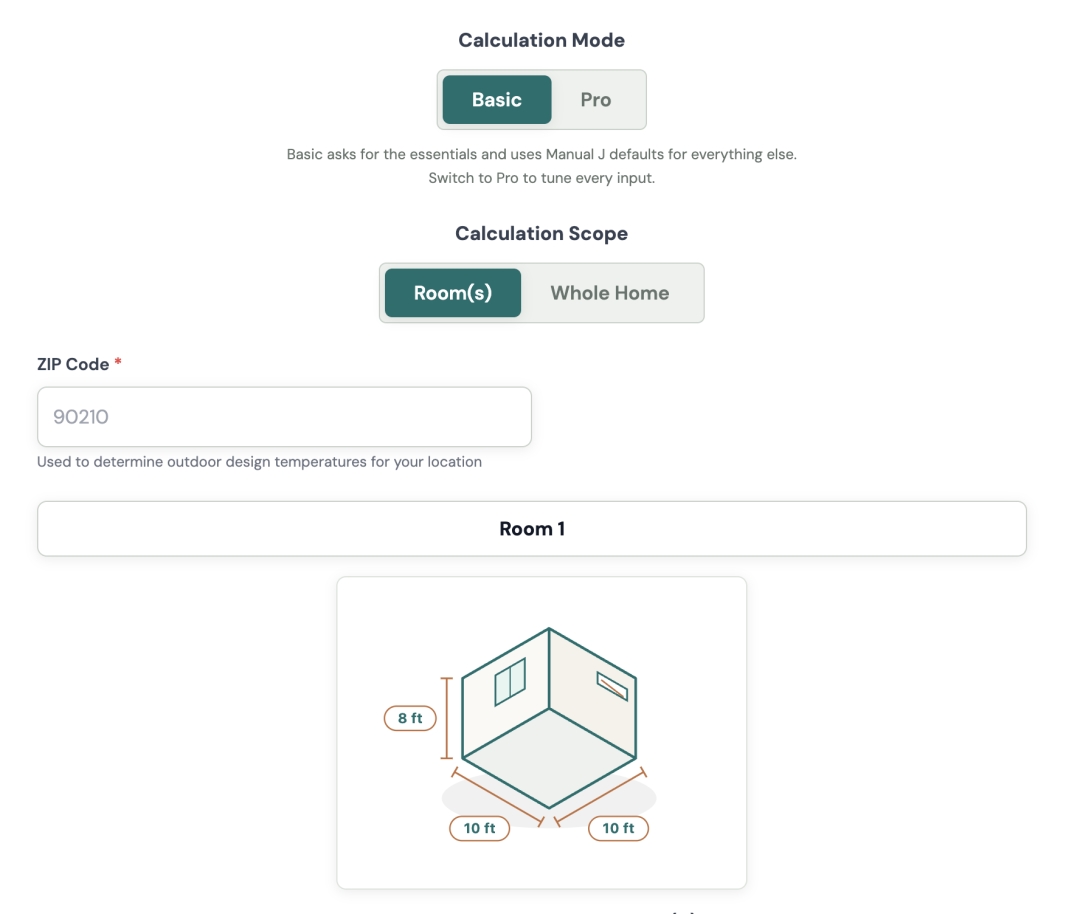Choose the Room(s) calculation scope
This screenshot has width=1080, height=914.
[453, 293]
